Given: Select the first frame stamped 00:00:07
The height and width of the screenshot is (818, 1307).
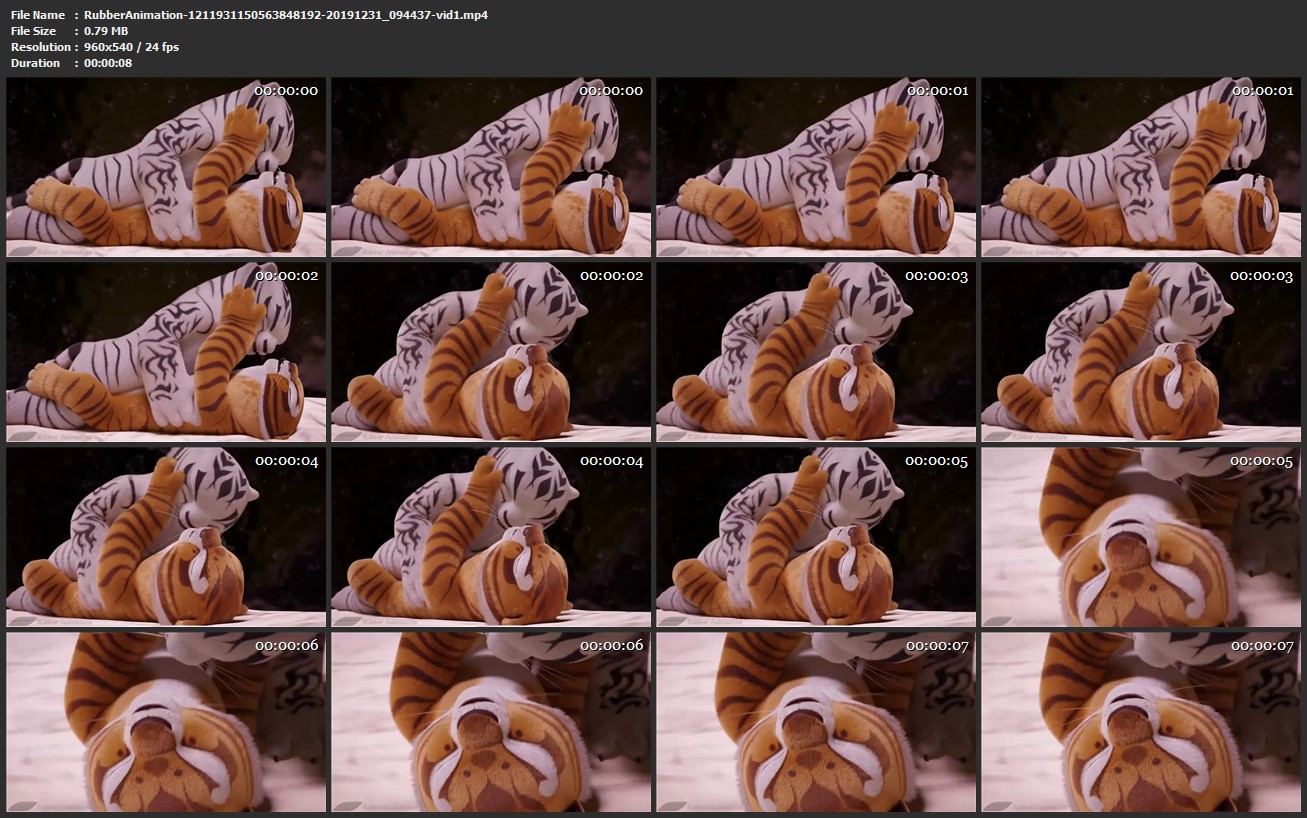Looking at the screenshot, I should pos(816,722).
